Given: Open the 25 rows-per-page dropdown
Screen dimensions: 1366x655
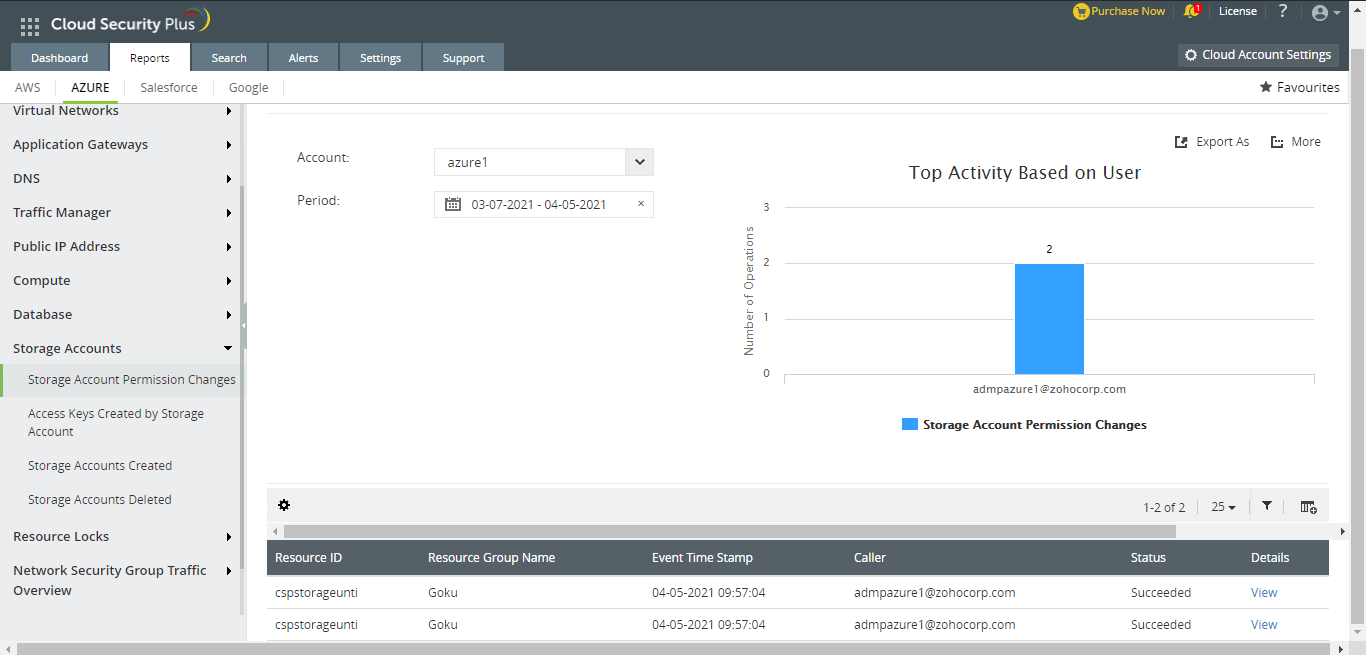Looking at the screenshot, I should tap(1223, 507).
